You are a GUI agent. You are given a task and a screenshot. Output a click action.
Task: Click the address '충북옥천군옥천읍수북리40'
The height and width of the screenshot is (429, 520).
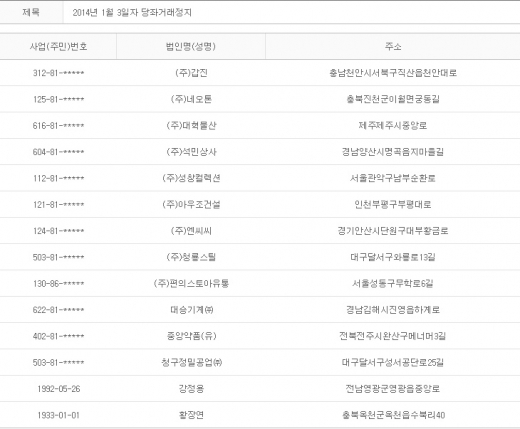(x=393, y=415)
